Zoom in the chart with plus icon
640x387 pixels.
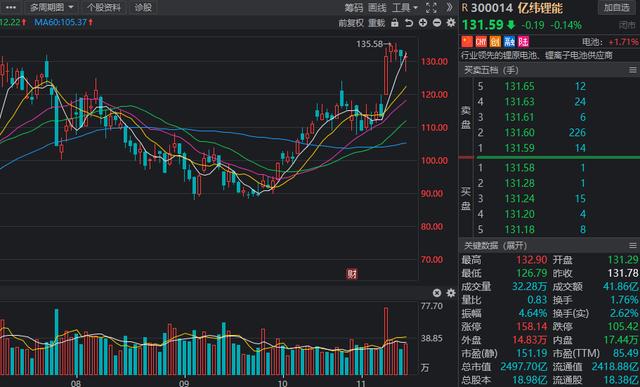(423, 23)
